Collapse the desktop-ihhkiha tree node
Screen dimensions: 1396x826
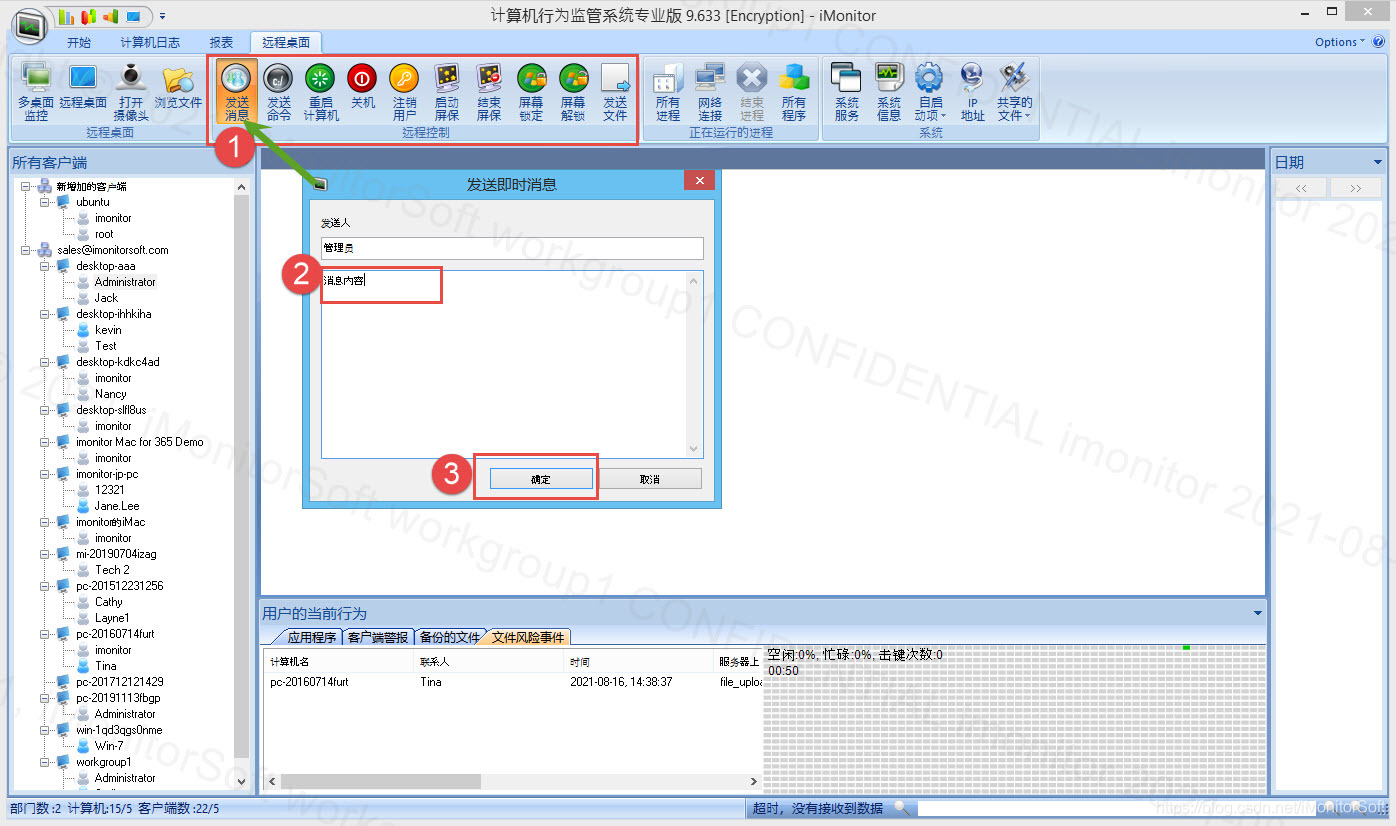(45, 314)
